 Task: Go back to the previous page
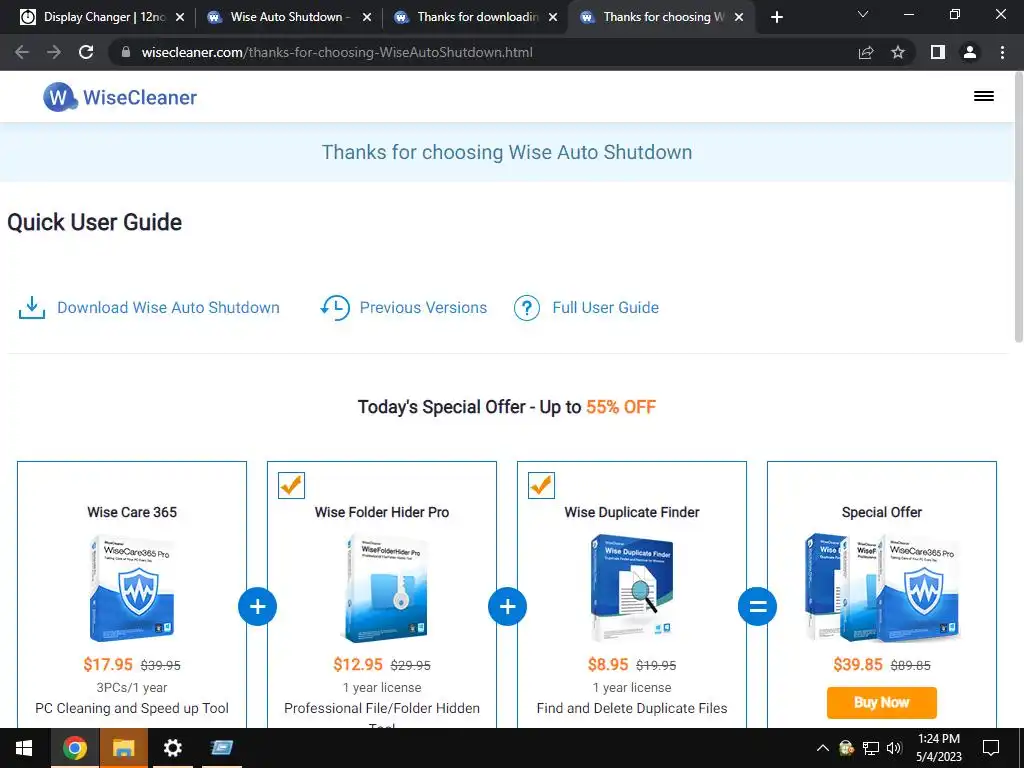click(22, 52)
